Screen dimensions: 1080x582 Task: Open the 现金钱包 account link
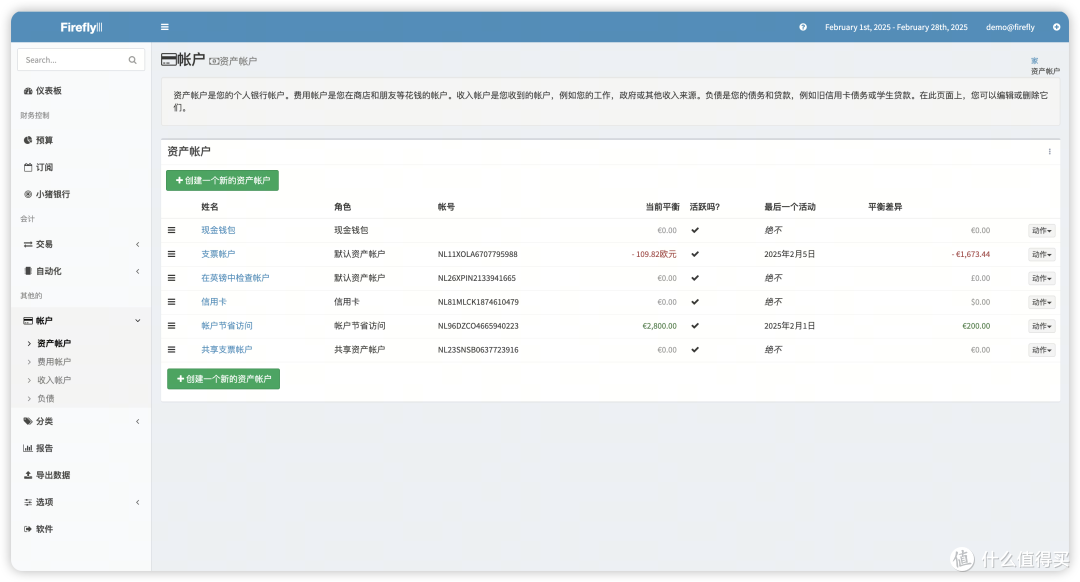pos(218,230)
